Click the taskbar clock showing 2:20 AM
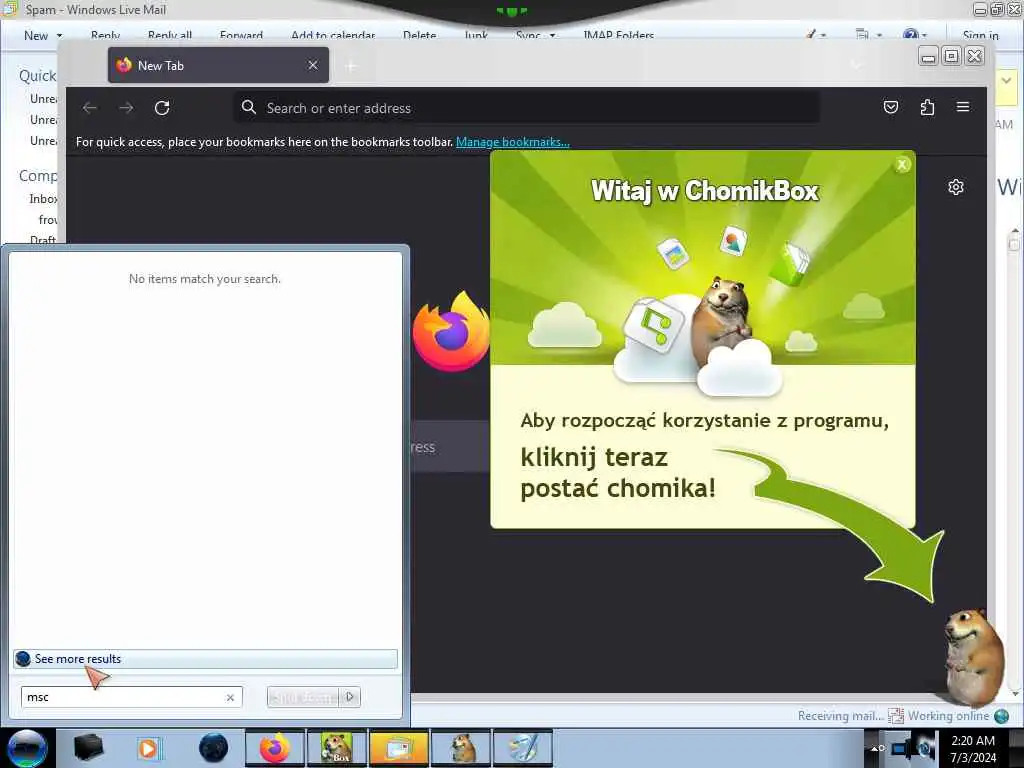The width and height of the screenshot is (1024, 768). [x=973, y=749]
